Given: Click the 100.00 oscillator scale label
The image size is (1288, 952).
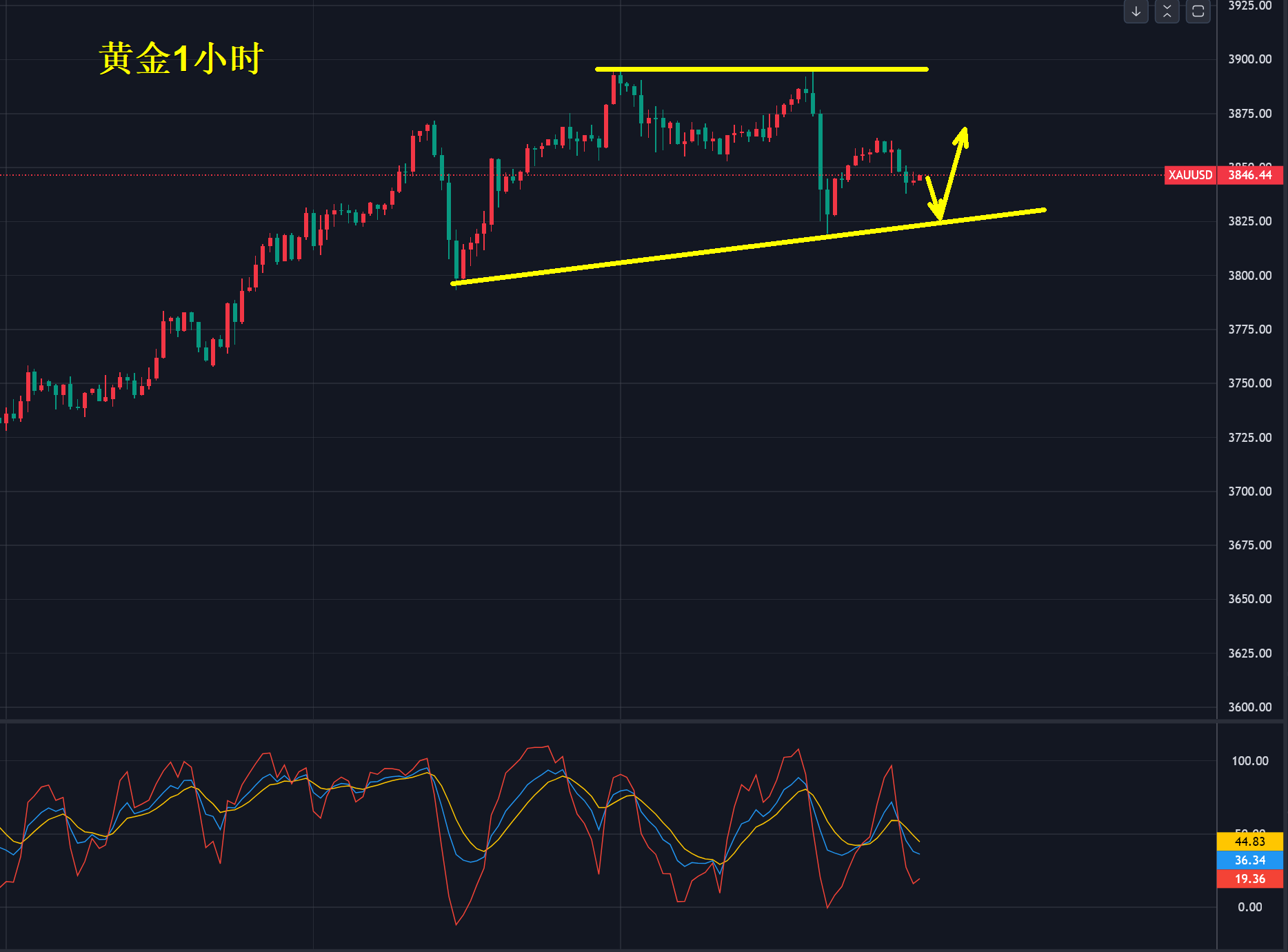Looking at the screenshot, I should [x=1250, y=761].
